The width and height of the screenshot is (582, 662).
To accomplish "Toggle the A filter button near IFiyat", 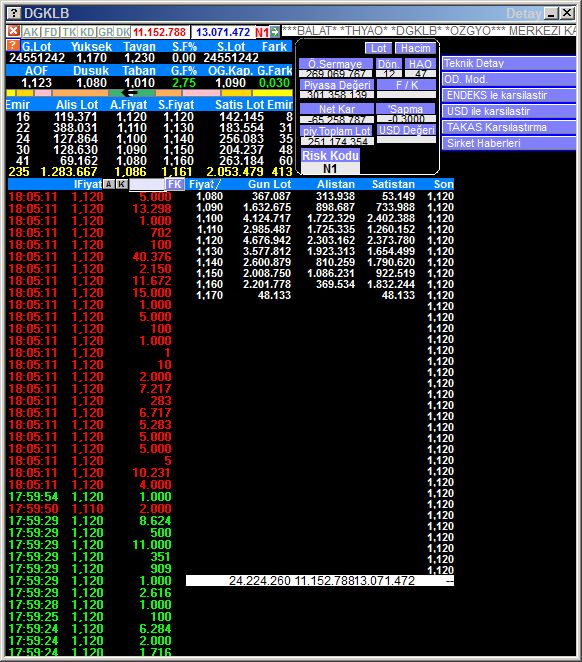I will [109, 184].
